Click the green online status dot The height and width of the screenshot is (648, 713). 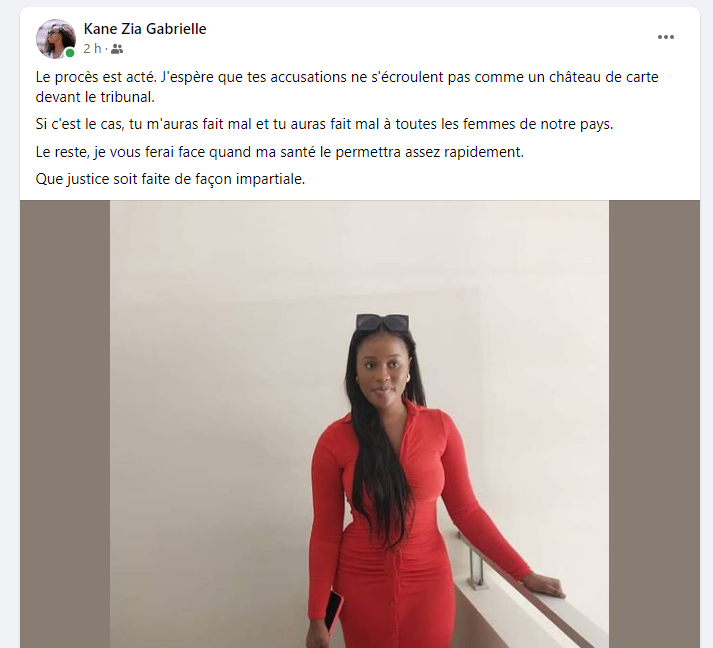[70, 53]
